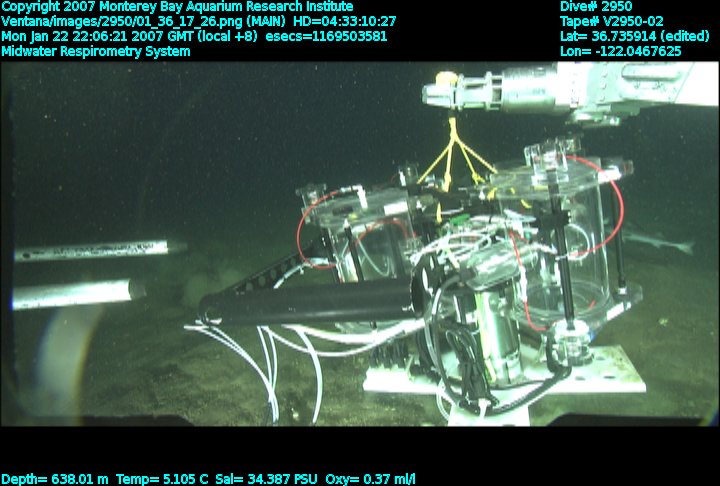Click the long black cylinder housing
The image size is (720, 486).
pyautogui.click(x=305, y=301)
